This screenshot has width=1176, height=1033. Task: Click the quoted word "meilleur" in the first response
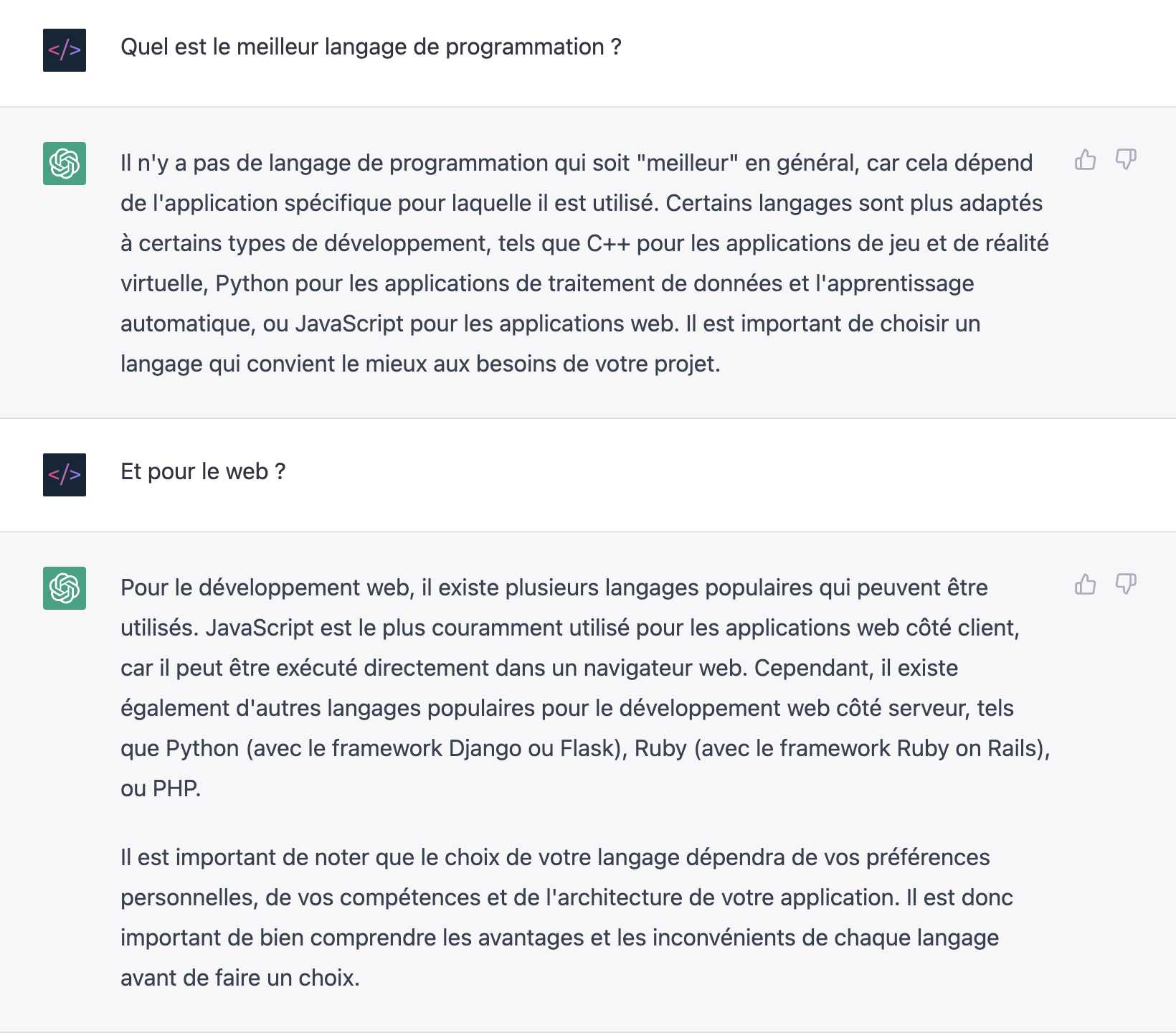688,162
